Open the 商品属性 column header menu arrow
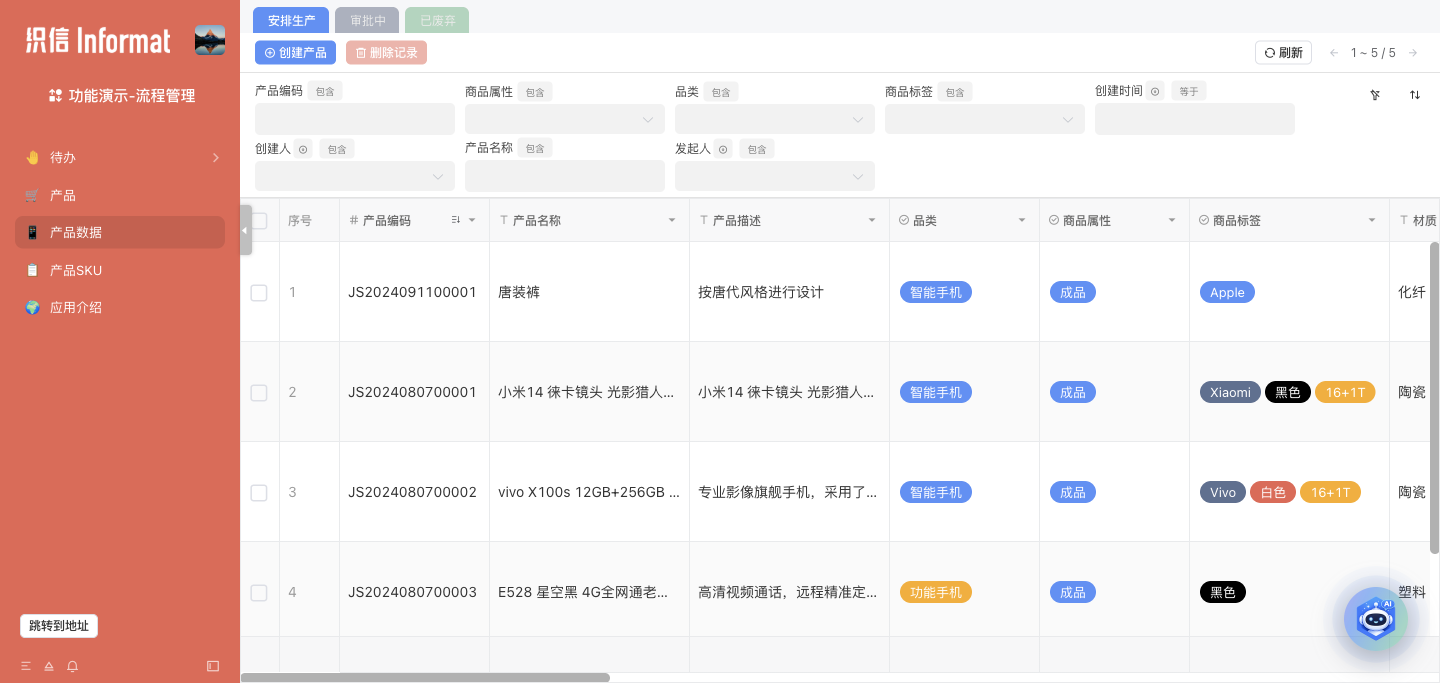 click(x=1172, y=220)
